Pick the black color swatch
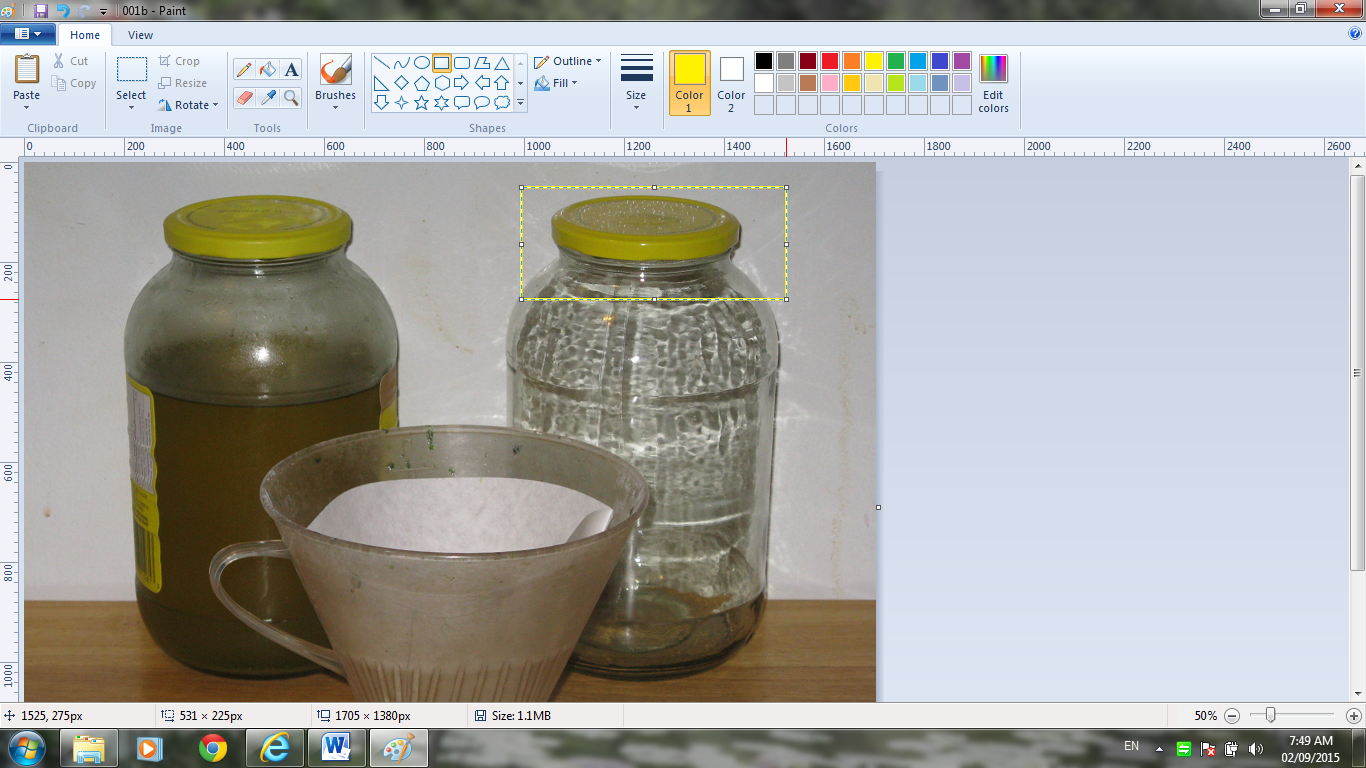The width and height of the screenshot is (1366, 768). point(764,61)
